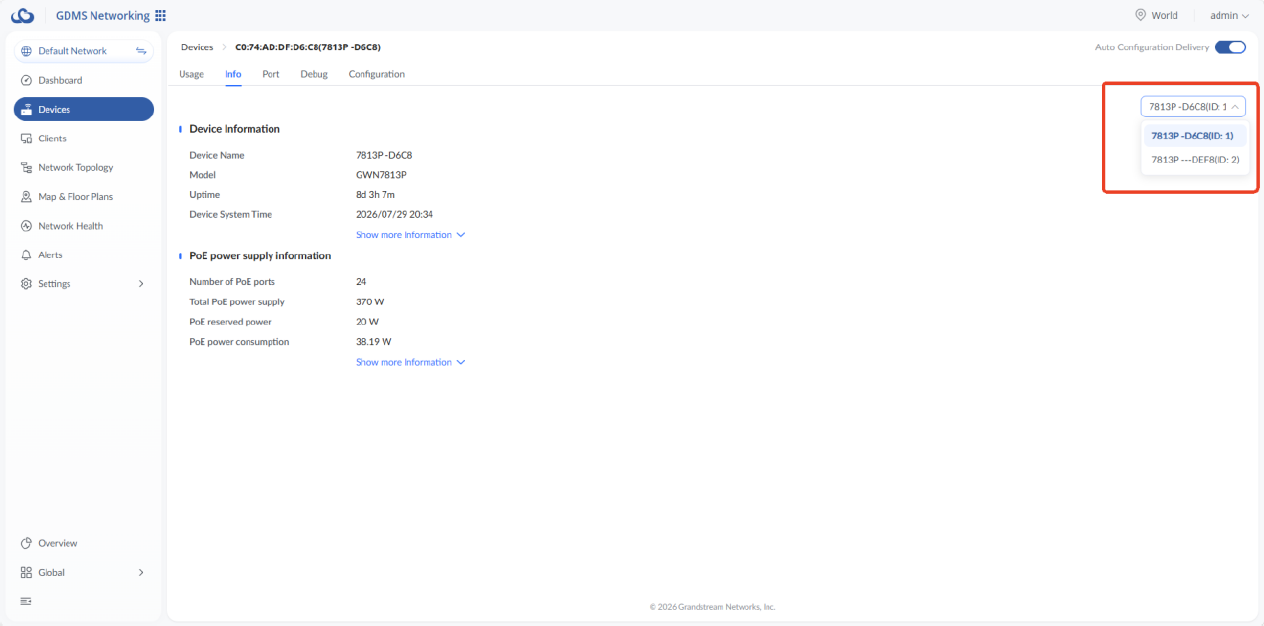Show more information under Device information
The height and width of the screenshot is (626, 1264).
[x=411, y=235]
